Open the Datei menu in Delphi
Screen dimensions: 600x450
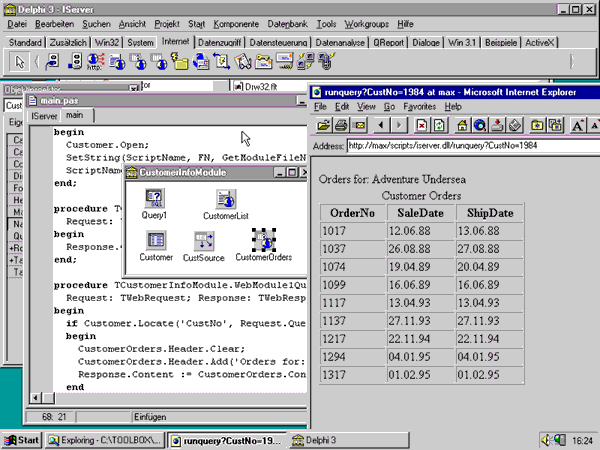(17, 24)
